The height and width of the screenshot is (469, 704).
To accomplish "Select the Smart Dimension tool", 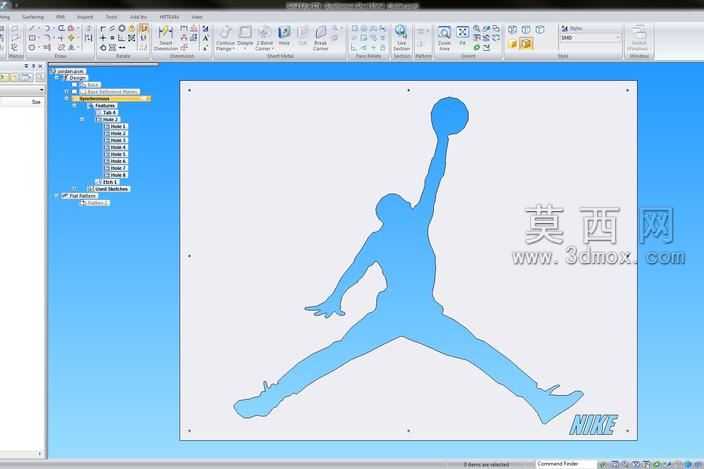I will (x=166, y=38).
